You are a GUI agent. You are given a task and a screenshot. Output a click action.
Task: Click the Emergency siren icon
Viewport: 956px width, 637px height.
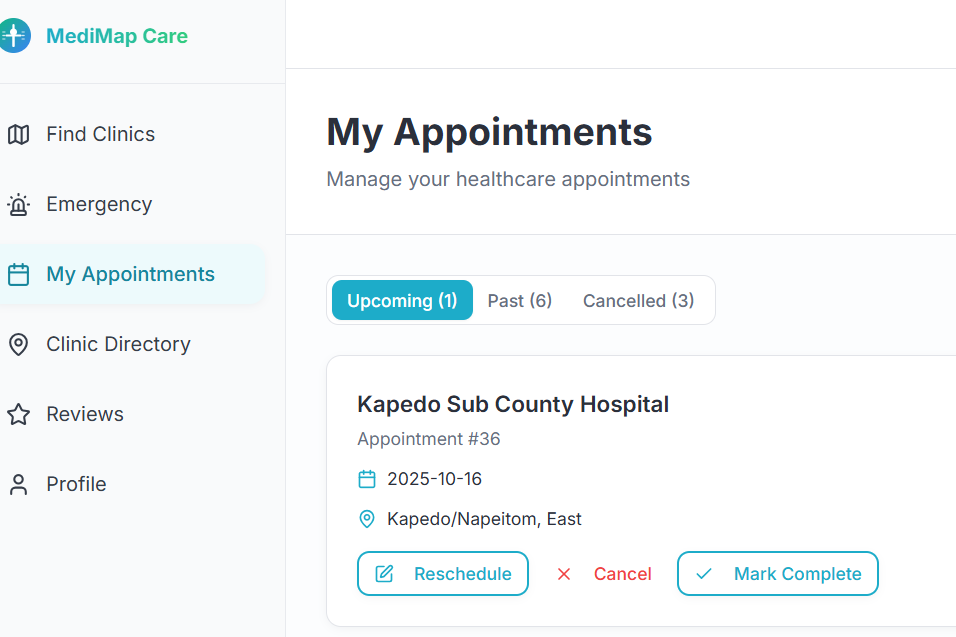pos(18,205)
